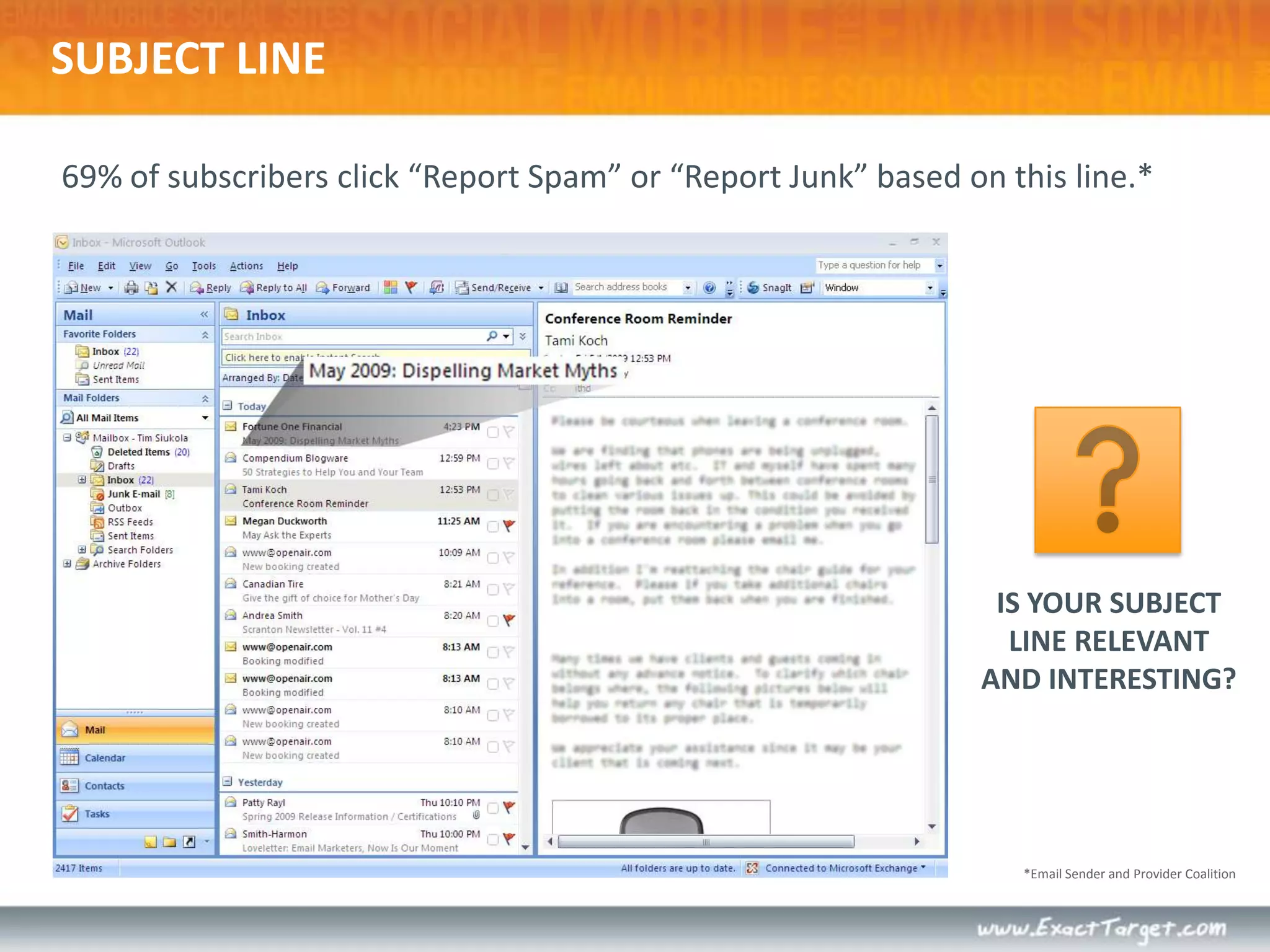Click red flag on Megan Duckworth message
1270x952 pixels.
pos(509,526)
